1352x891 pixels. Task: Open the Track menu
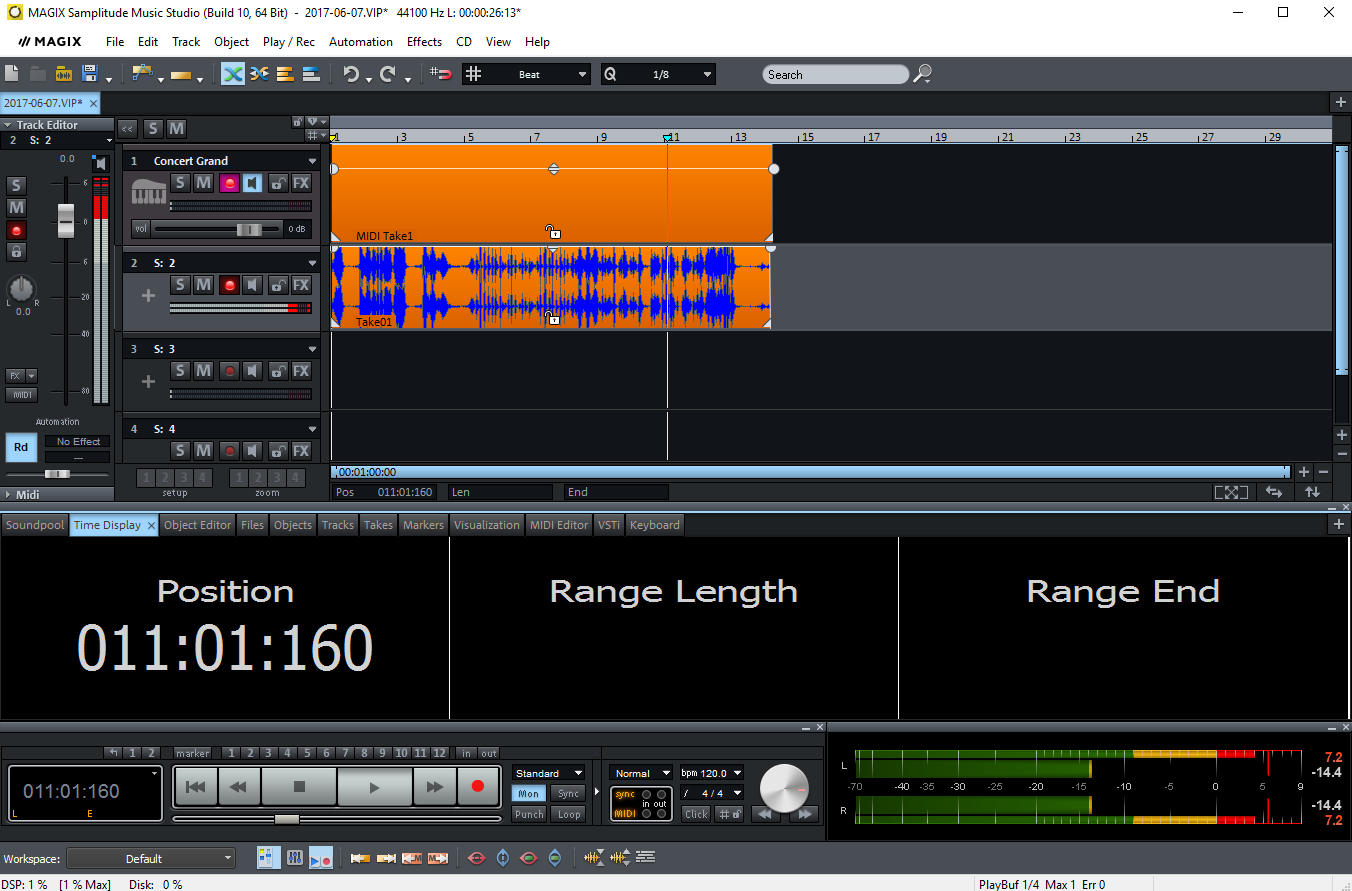tap(186, 42)
